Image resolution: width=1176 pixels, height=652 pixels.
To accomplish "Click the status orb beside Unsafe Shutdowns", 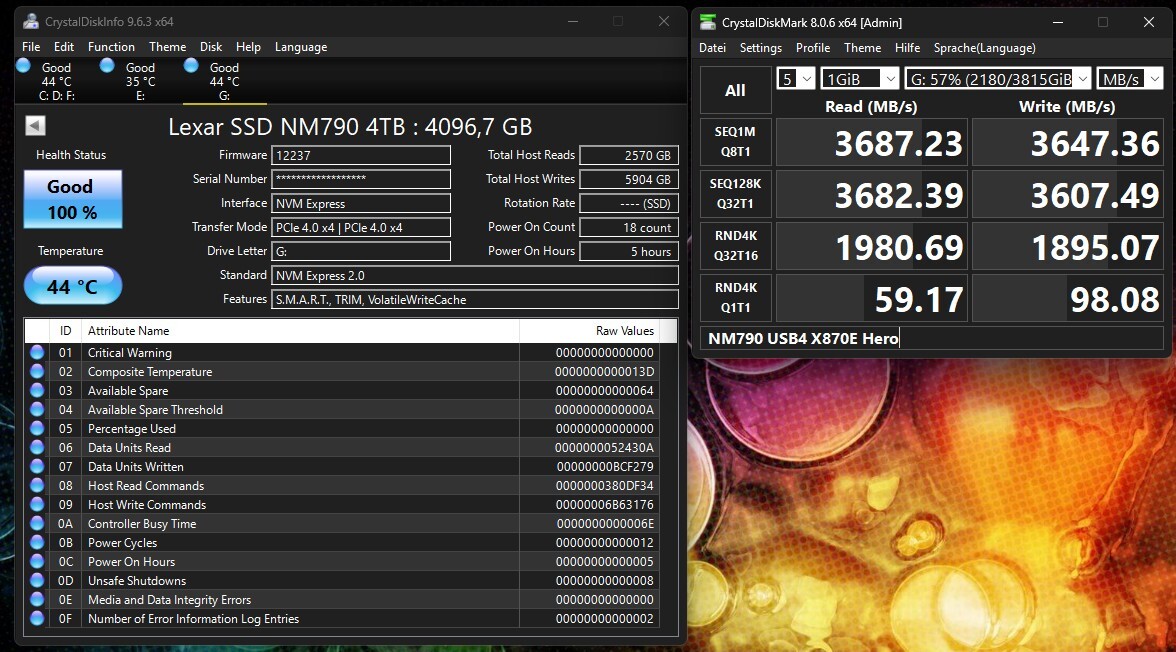I will (x=37, y=581).
